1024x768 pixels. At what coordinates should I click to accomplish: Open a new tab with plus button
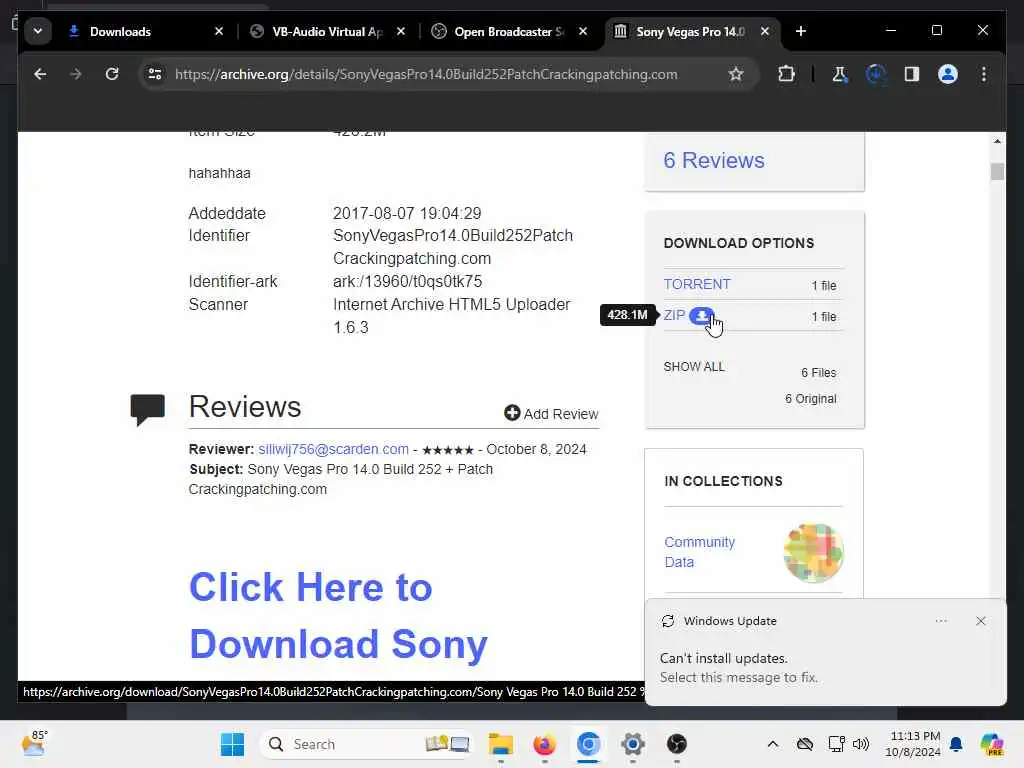(x=801, y=31)
